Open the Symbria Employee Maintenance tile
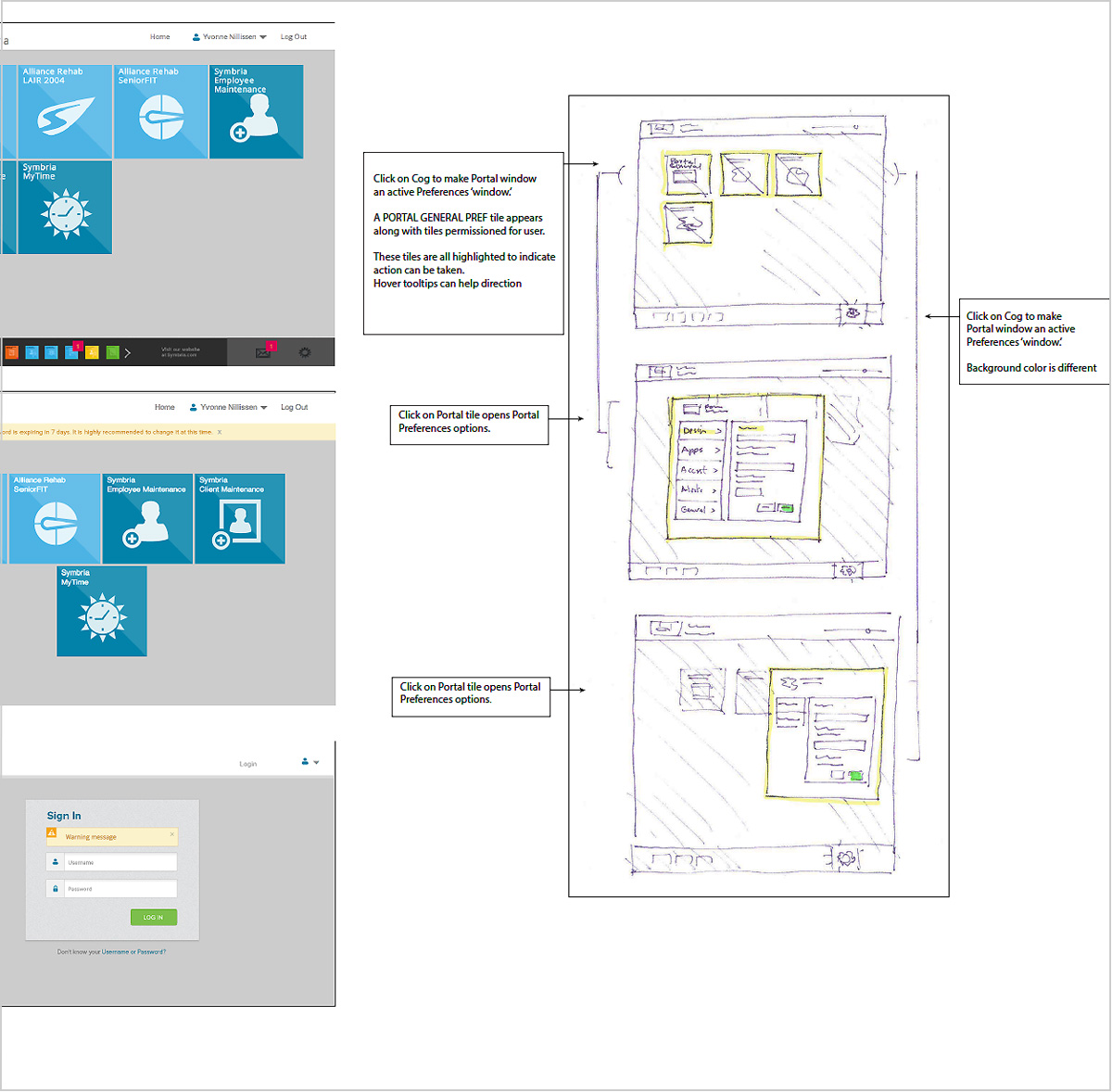 click(x=256, y=111)
